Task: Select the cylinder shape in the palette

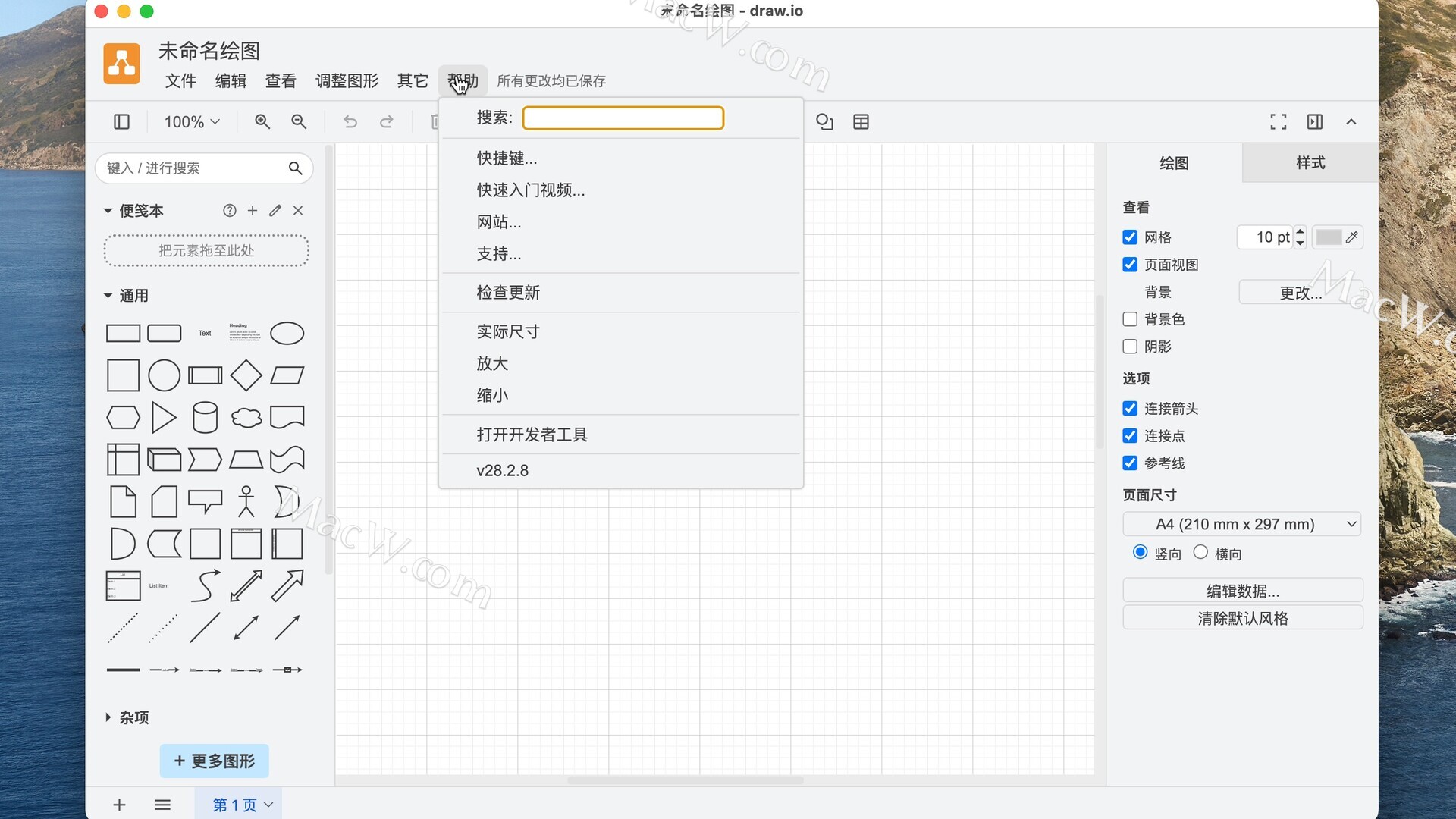Action: 205,417
